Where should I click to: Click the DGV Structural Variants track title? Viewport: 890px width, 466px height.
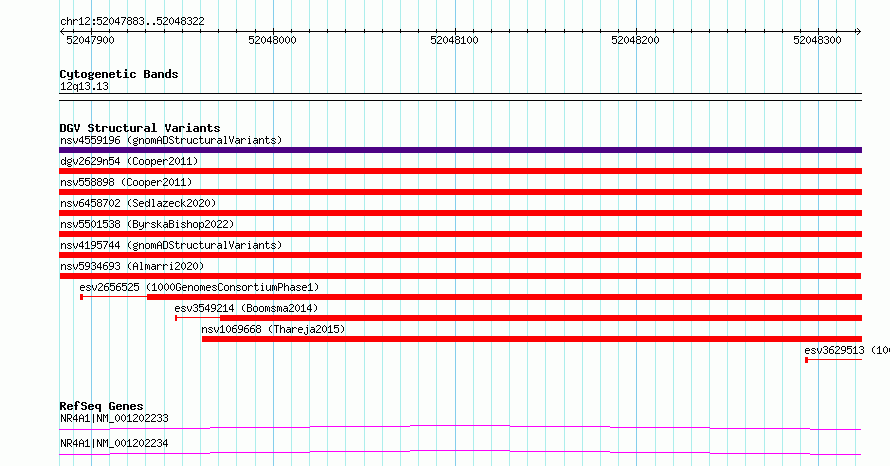tap(140, 128)
